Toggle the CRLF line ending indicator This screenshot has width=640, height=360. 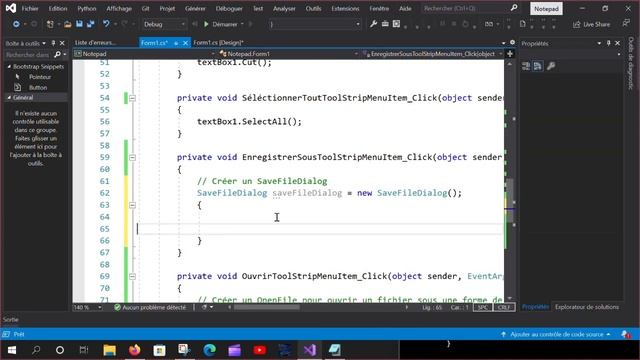(x=504, y=307)
